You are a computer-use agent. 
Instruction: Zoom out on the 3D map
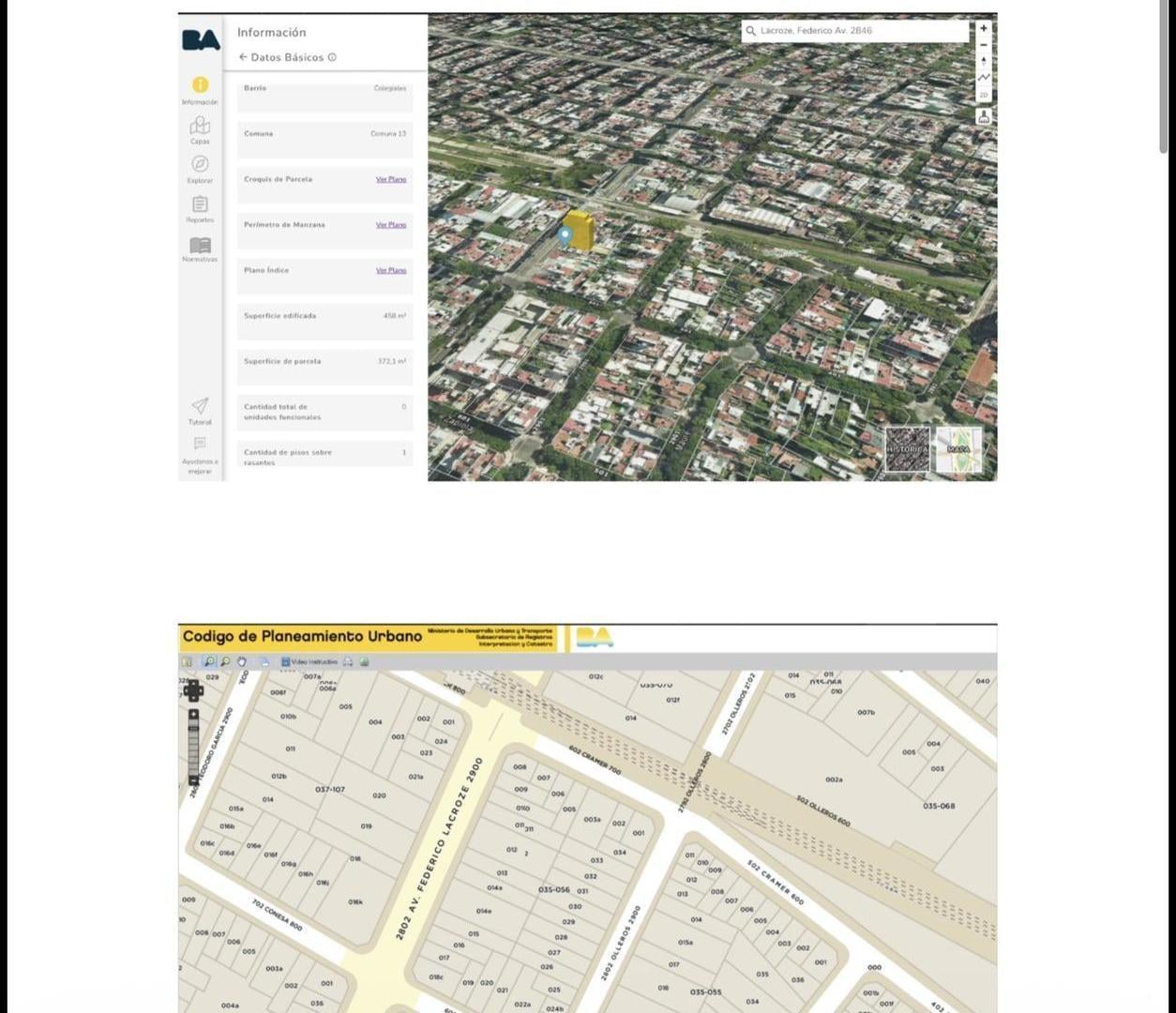coord(984,45)
